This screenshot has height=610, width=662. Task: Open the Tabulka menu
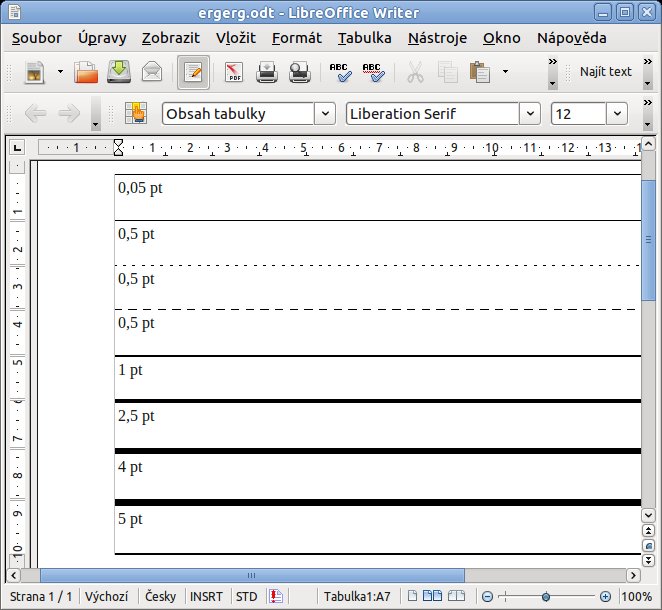coord(364,38)
